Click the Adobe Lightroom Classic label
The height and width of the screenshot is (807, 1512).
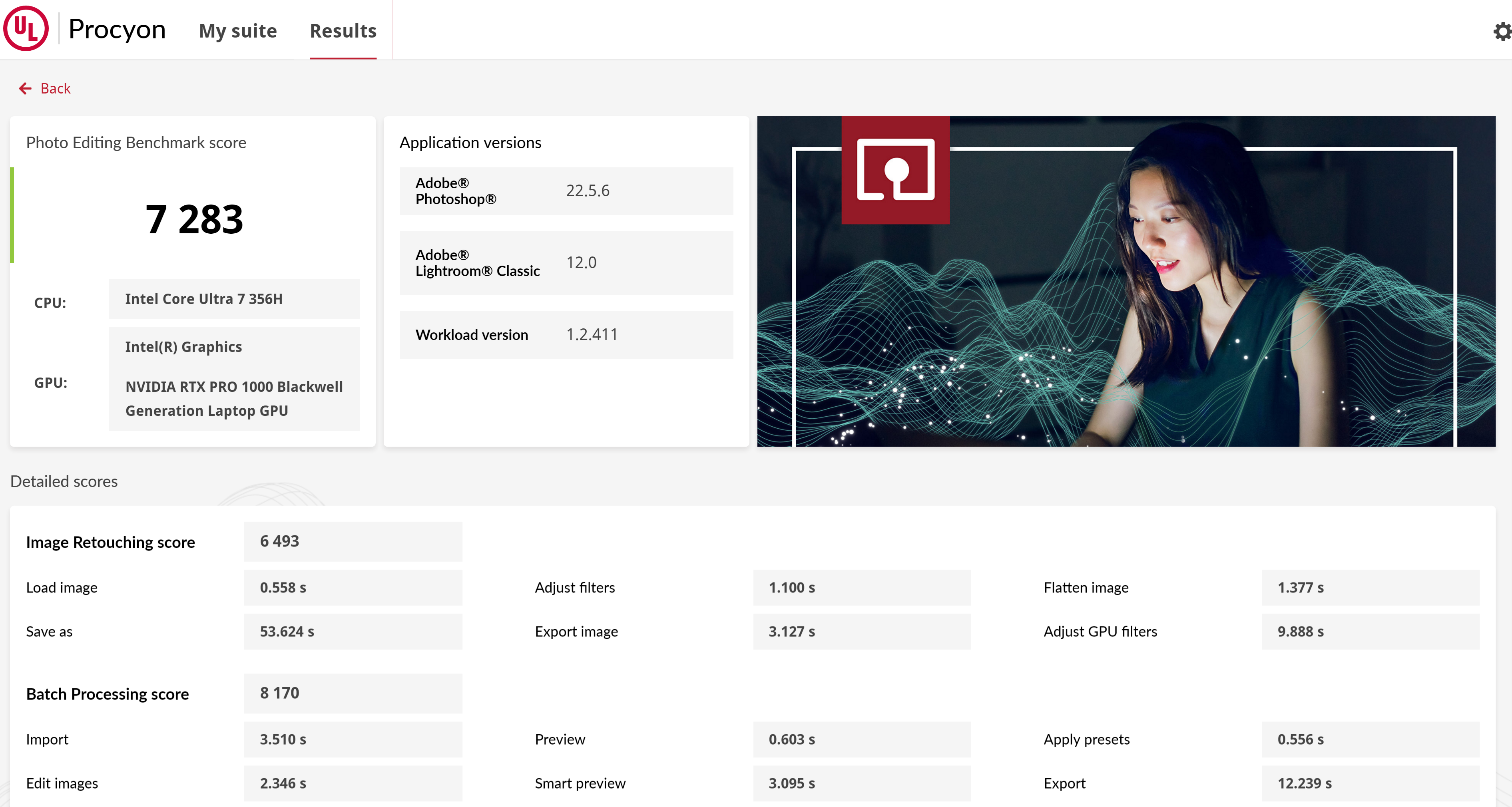pyautogui.click(x=477, y=263)
